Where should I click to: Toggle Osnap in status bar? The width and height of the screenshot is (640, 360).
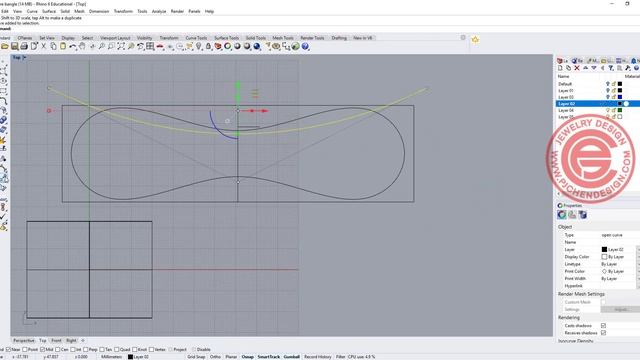point(247,357)
